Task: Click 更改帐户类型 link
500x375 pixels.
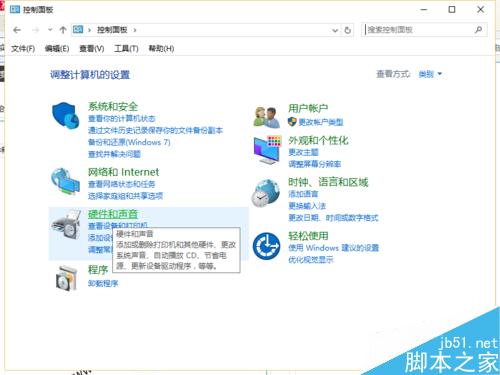Action: coord(321,122)
